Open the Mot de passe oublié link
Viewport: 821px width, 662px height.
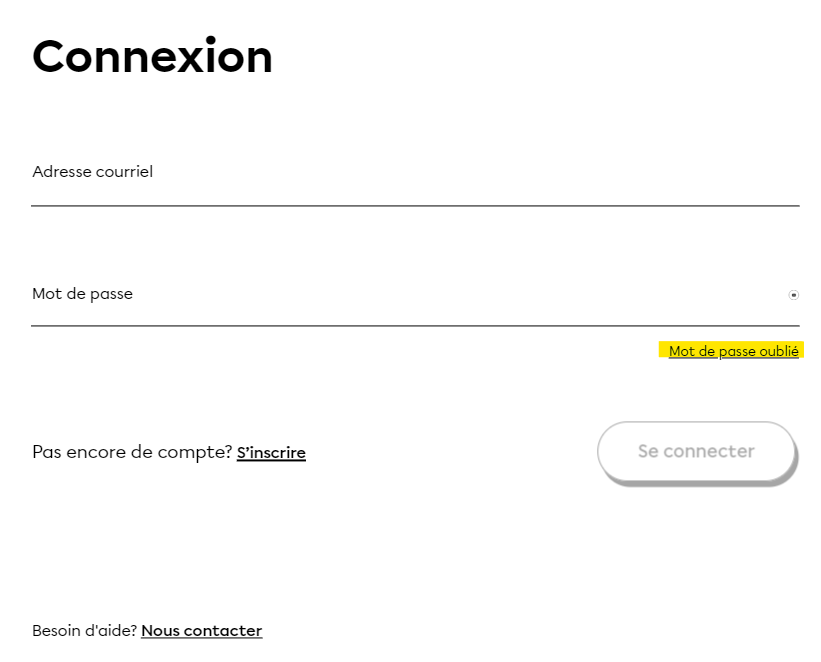coord(733,351)
